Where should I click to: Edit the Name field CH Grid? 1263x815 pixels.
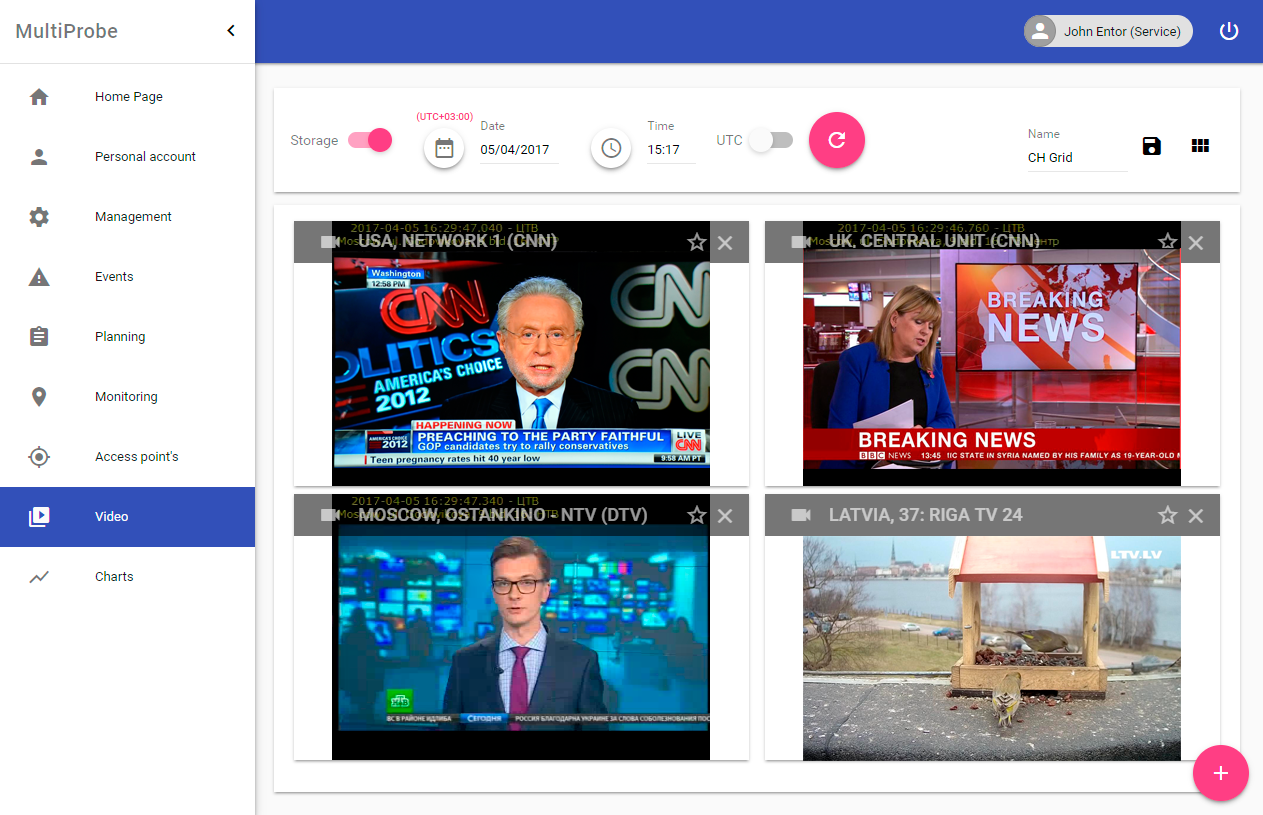[1077, 158]
